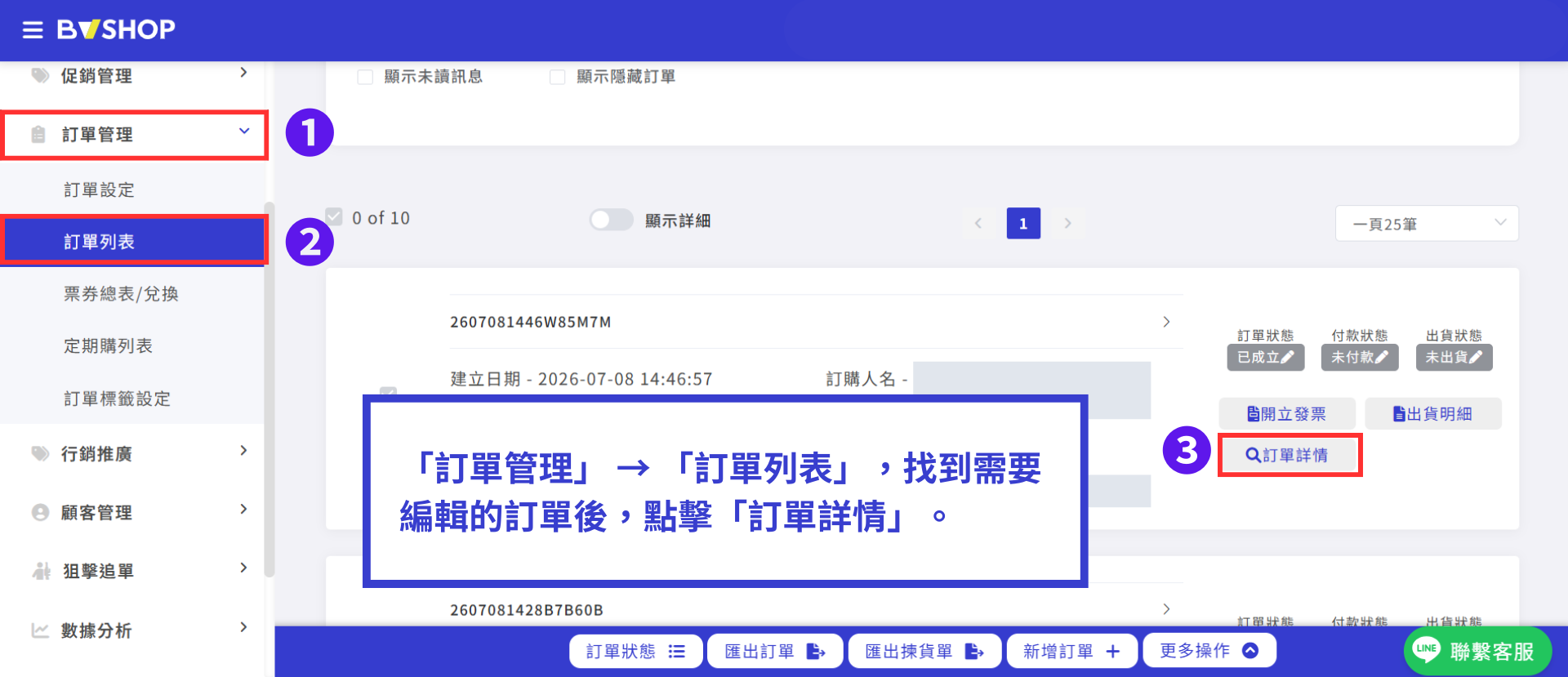Edit 訂單狀態 via the 已成立 pencil badge
This screenshot has height=677, width=1568.
click(x=1265, y=357)
